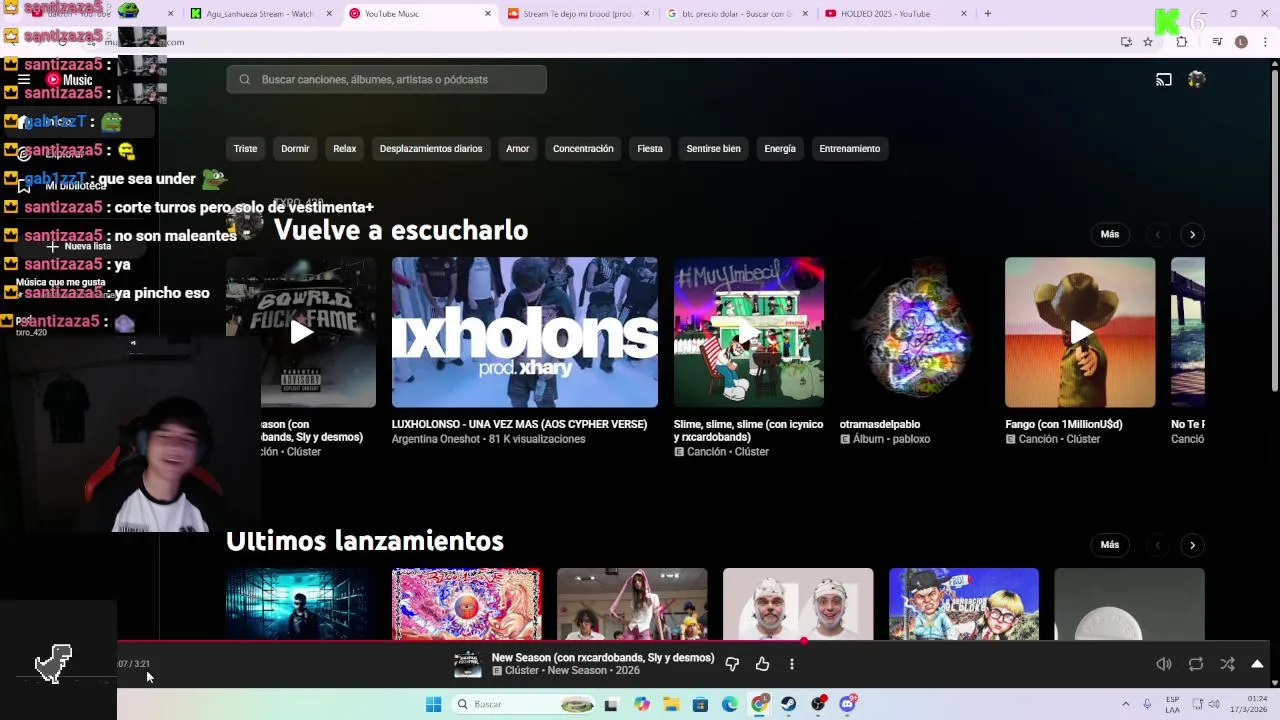Cast to a device using the cast icon

pos(1164,80)
